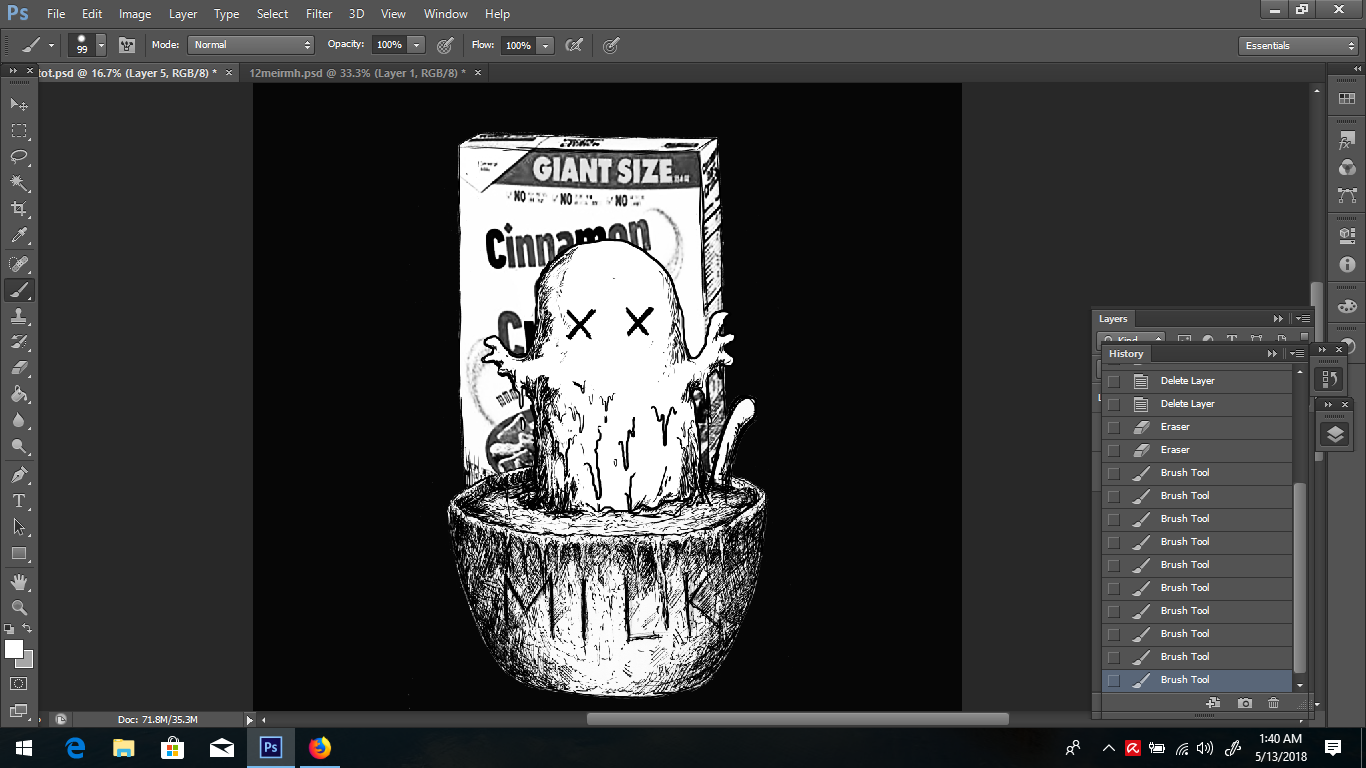Reset to default foreground and background colors
This screenshot has width=1366, height=768.
coord(9,628)
